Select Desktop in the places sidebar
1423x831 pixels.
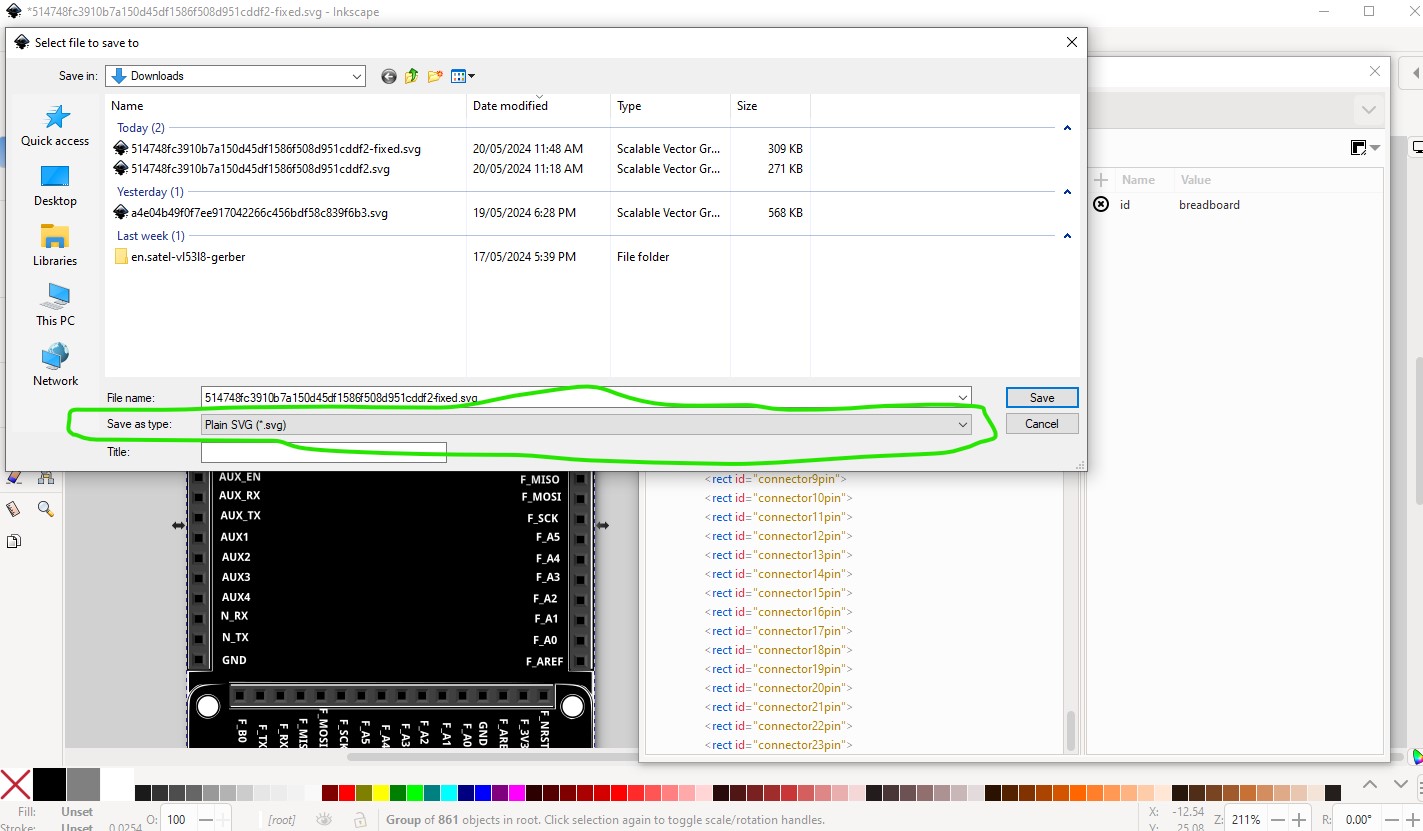click(x=55, y=186)
